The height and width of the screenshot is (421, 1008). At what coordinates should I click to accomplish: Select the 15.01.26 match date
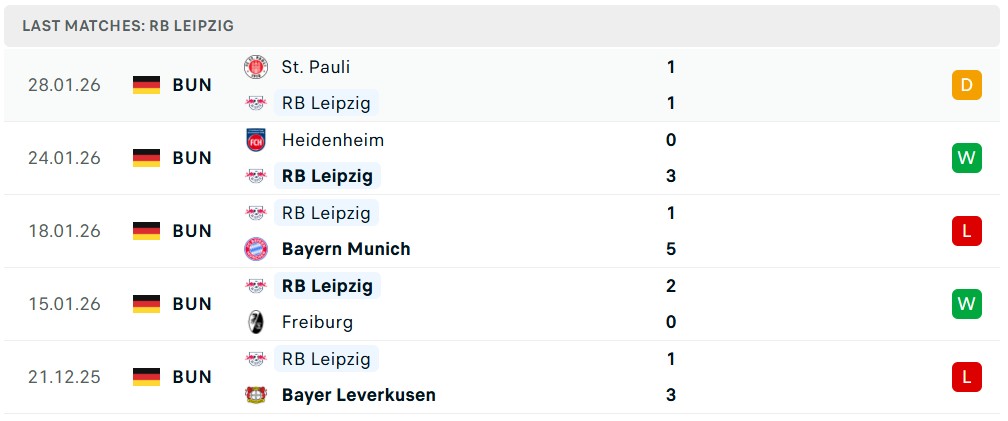pos(65,304)
